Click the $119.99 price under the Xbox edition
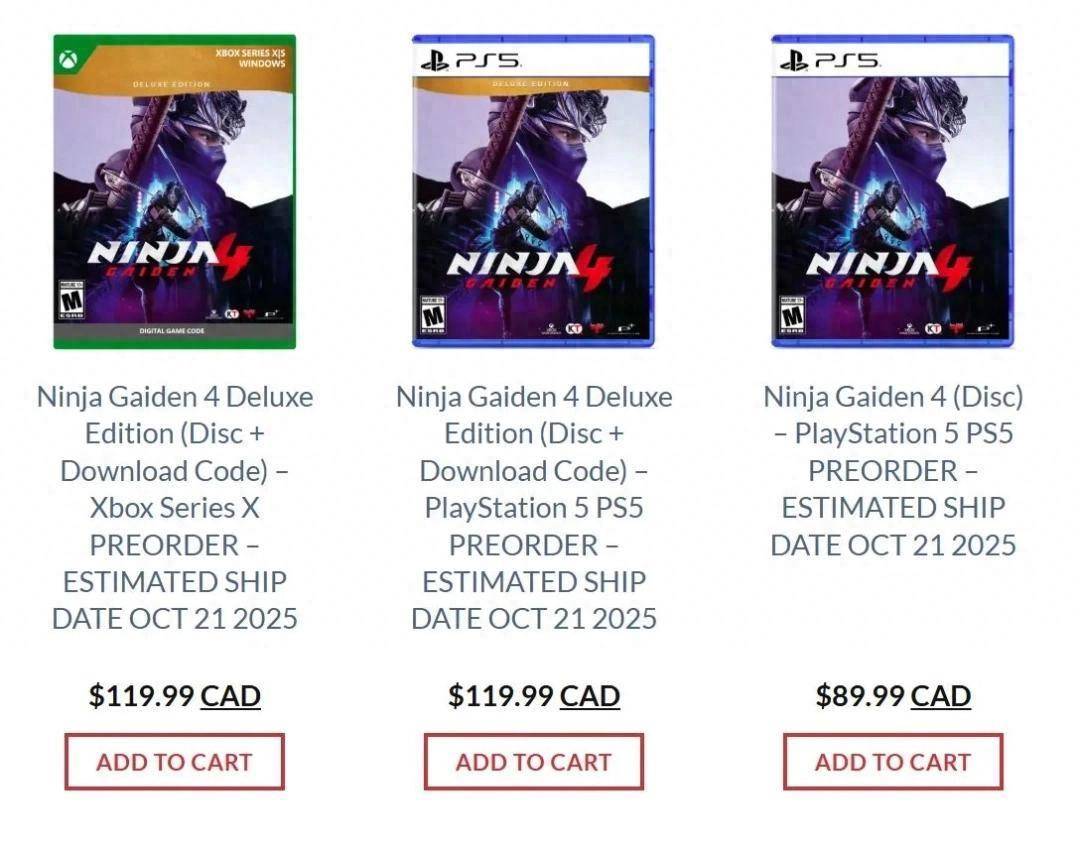Viewport: 1080px width, 846px height. tap(141, 696)
